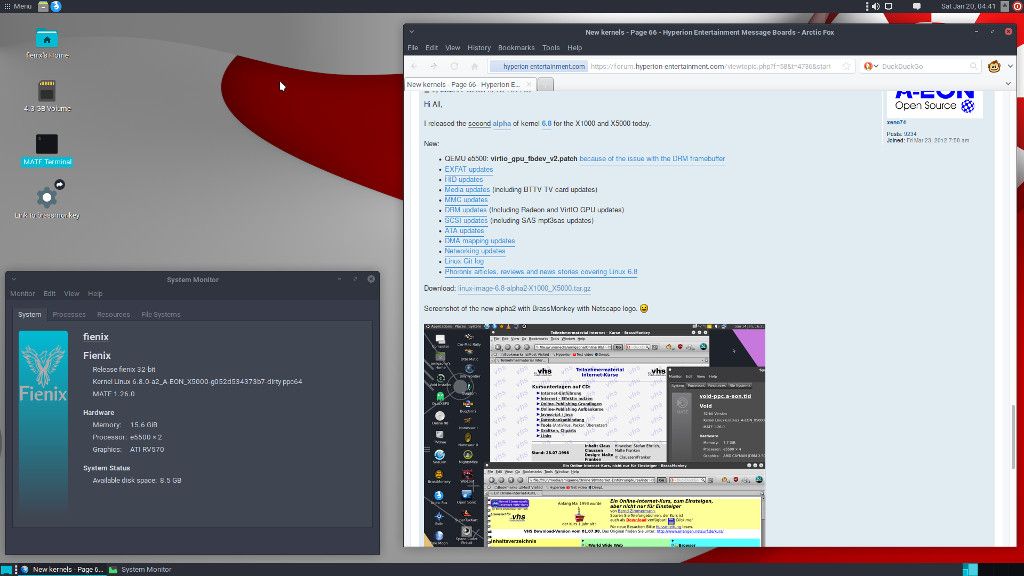
Task: Open a new tab in Arctic Fox
Action: (545, 84)
